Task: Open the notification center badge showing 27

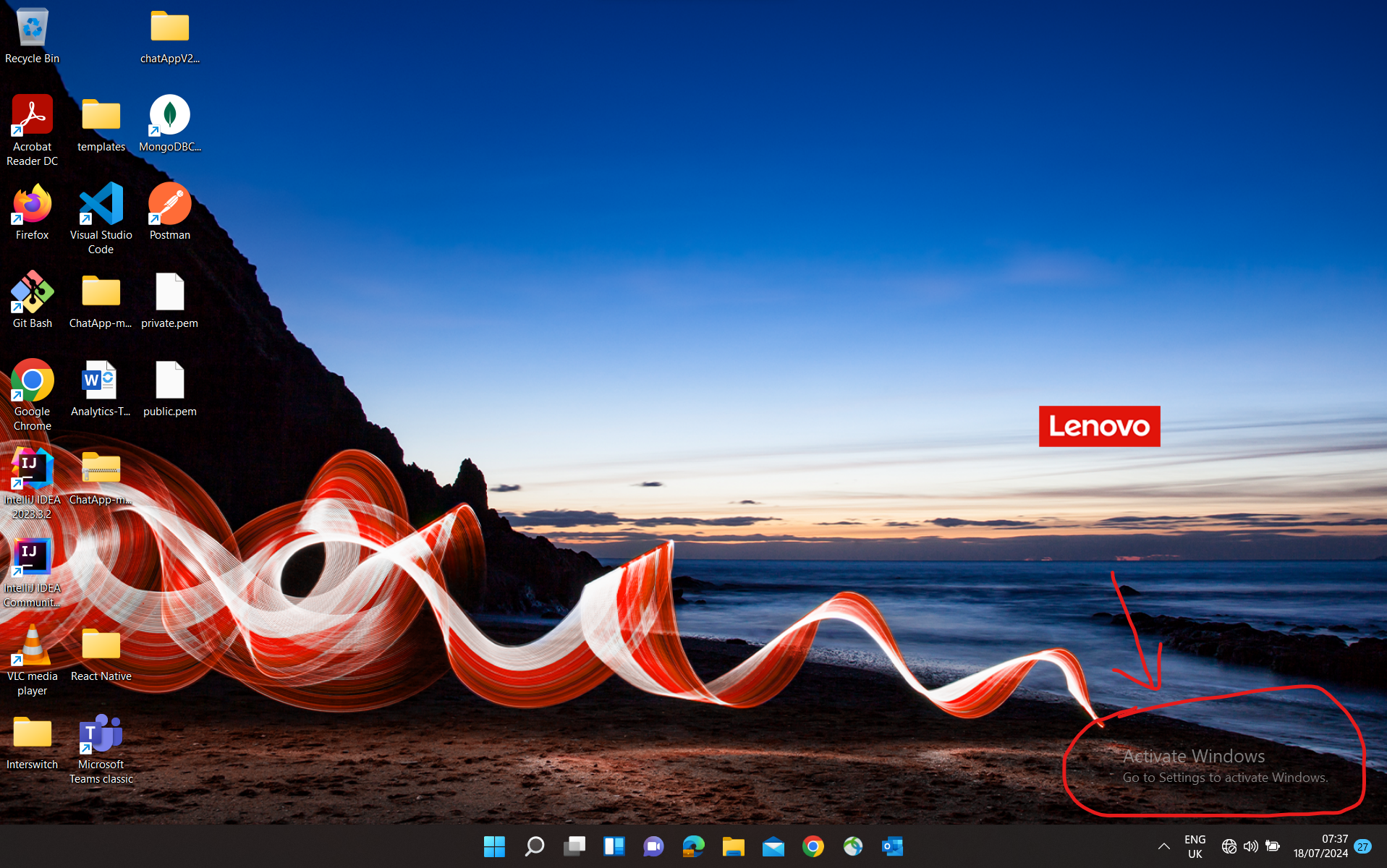Action: pyautogui.click(x=1363, y=846)
